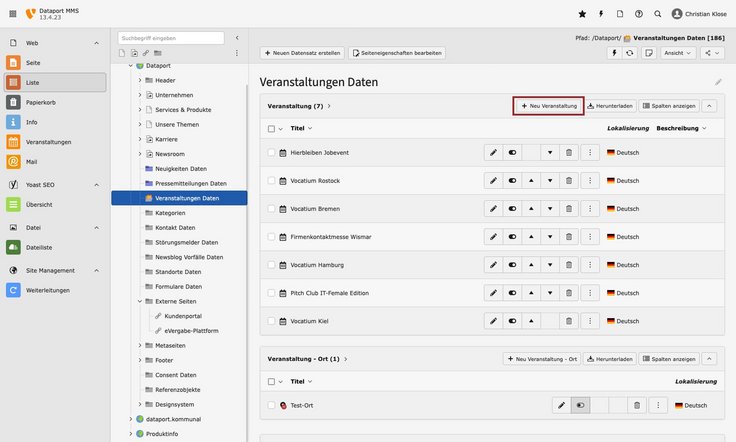Image resolution: width=736 pixels, height=442 pixels.
Task: Delete the Vocatium Rostock record
Action: pyautogui.click(x=569, y=180)
